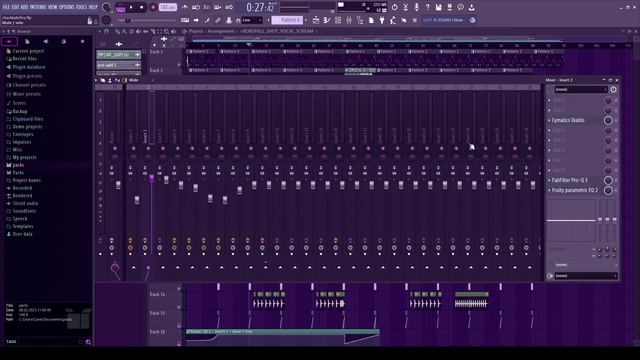Select the browser star favorites tab
This screenshot has width=640, height=360.
(82, 41)
